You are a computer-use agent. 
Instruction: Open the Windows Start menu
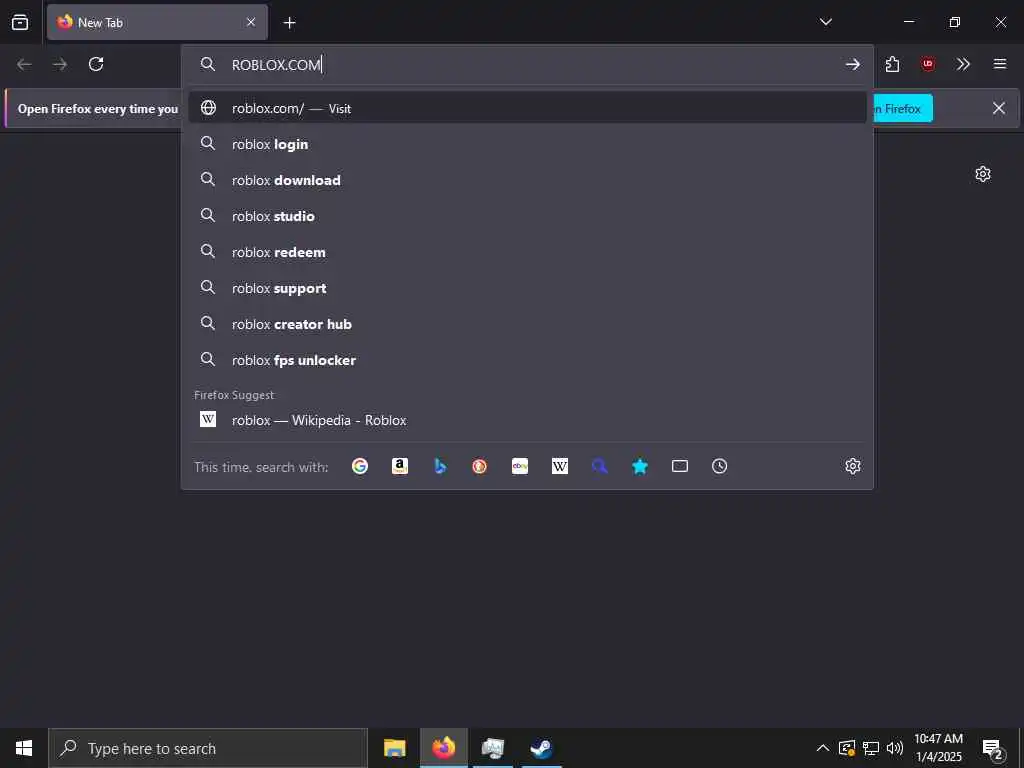click(x=24, y=748)
